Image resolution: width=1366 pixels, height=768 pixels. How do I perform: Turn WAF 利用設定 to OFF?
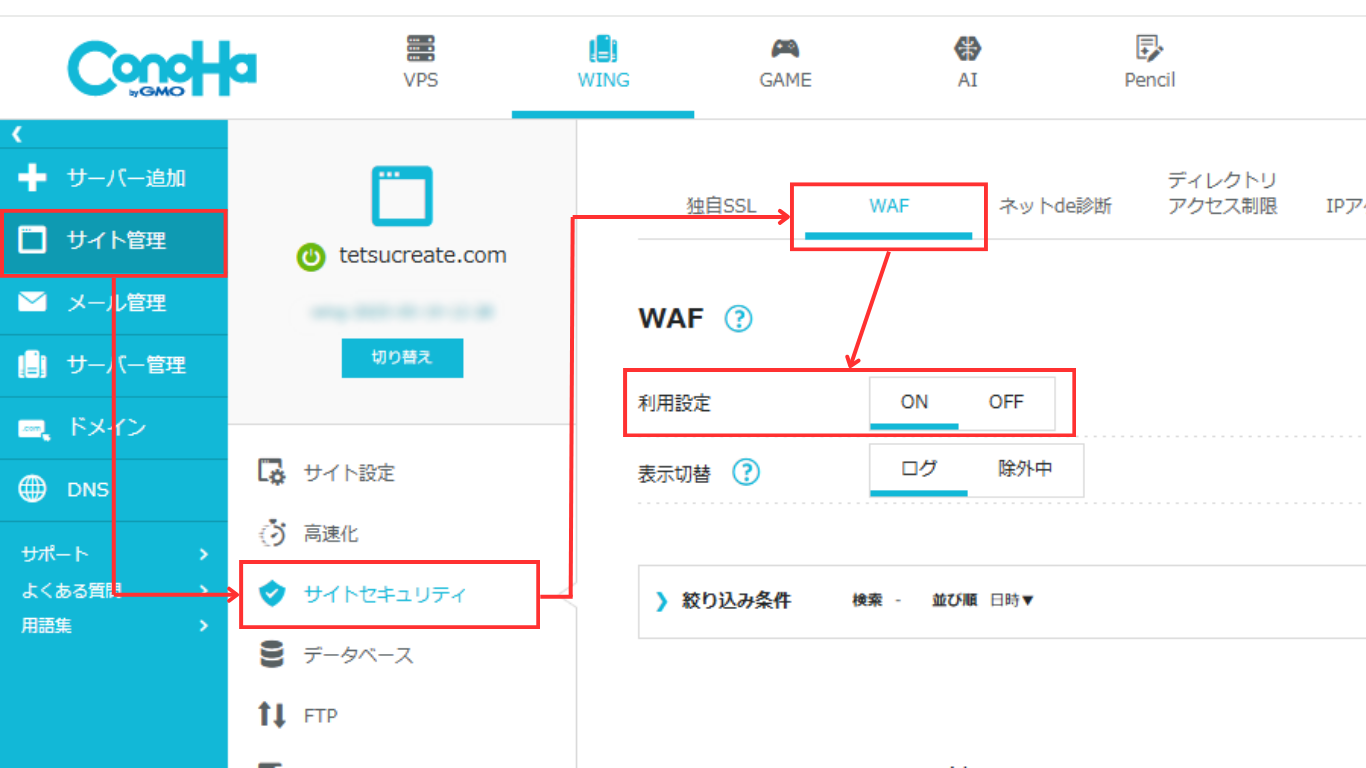point(1006,402)
